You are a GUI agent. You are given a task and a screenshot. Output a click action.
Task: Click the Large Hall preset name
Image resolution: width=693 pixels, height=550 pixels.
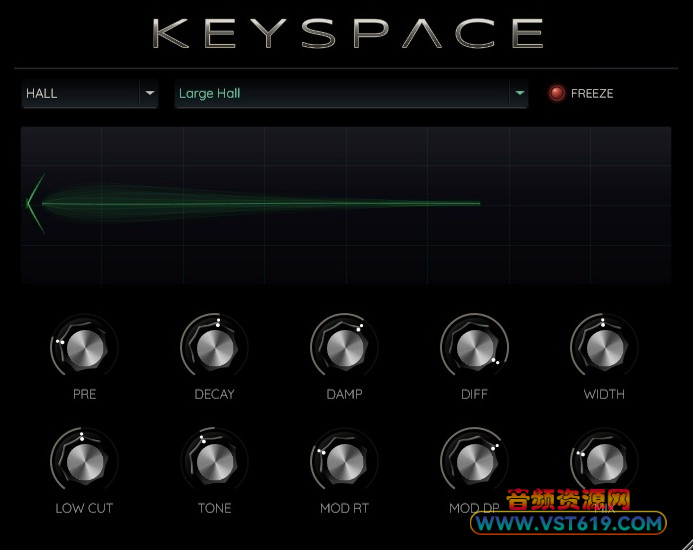[209, 93]
